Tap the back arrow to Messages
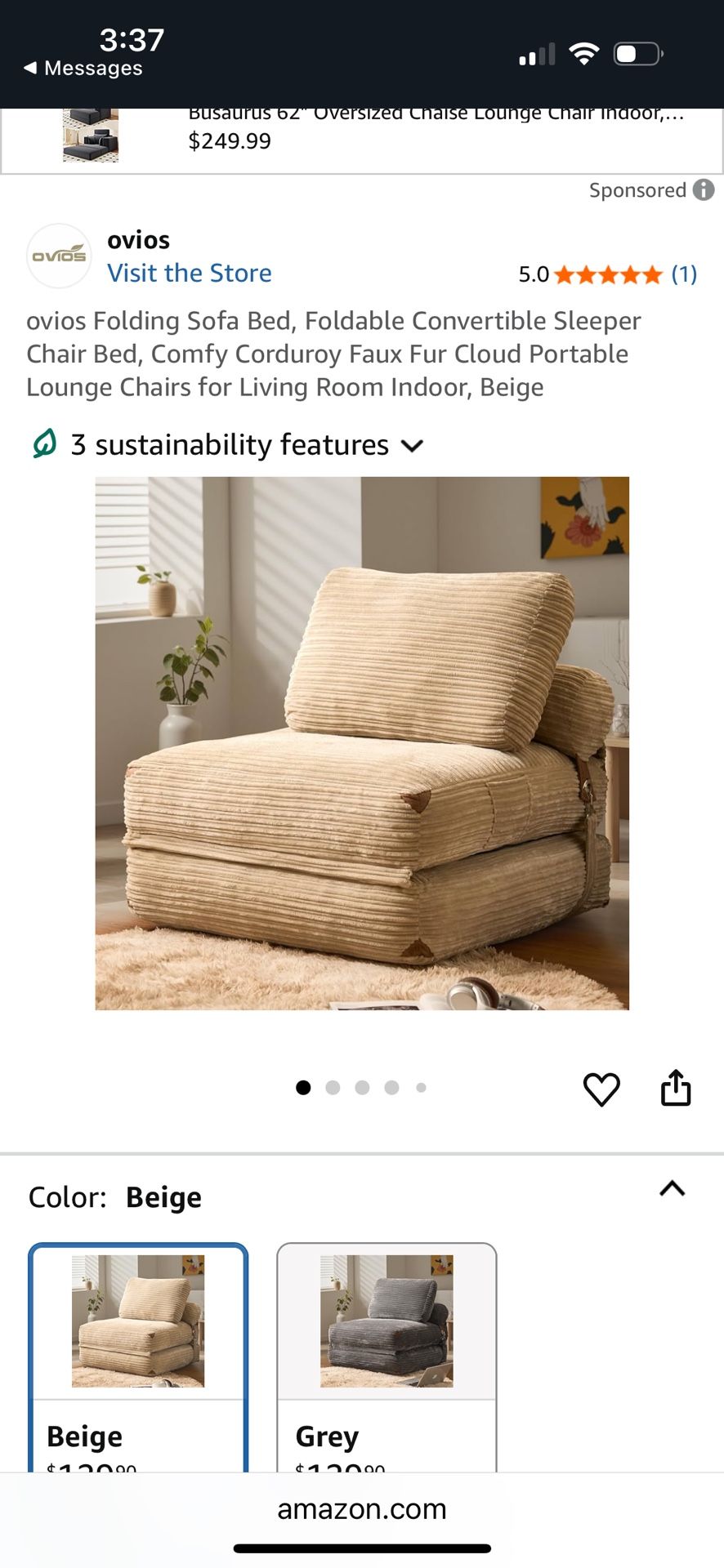The width and height of the screenshot is (724, 1568). [30, 68]
